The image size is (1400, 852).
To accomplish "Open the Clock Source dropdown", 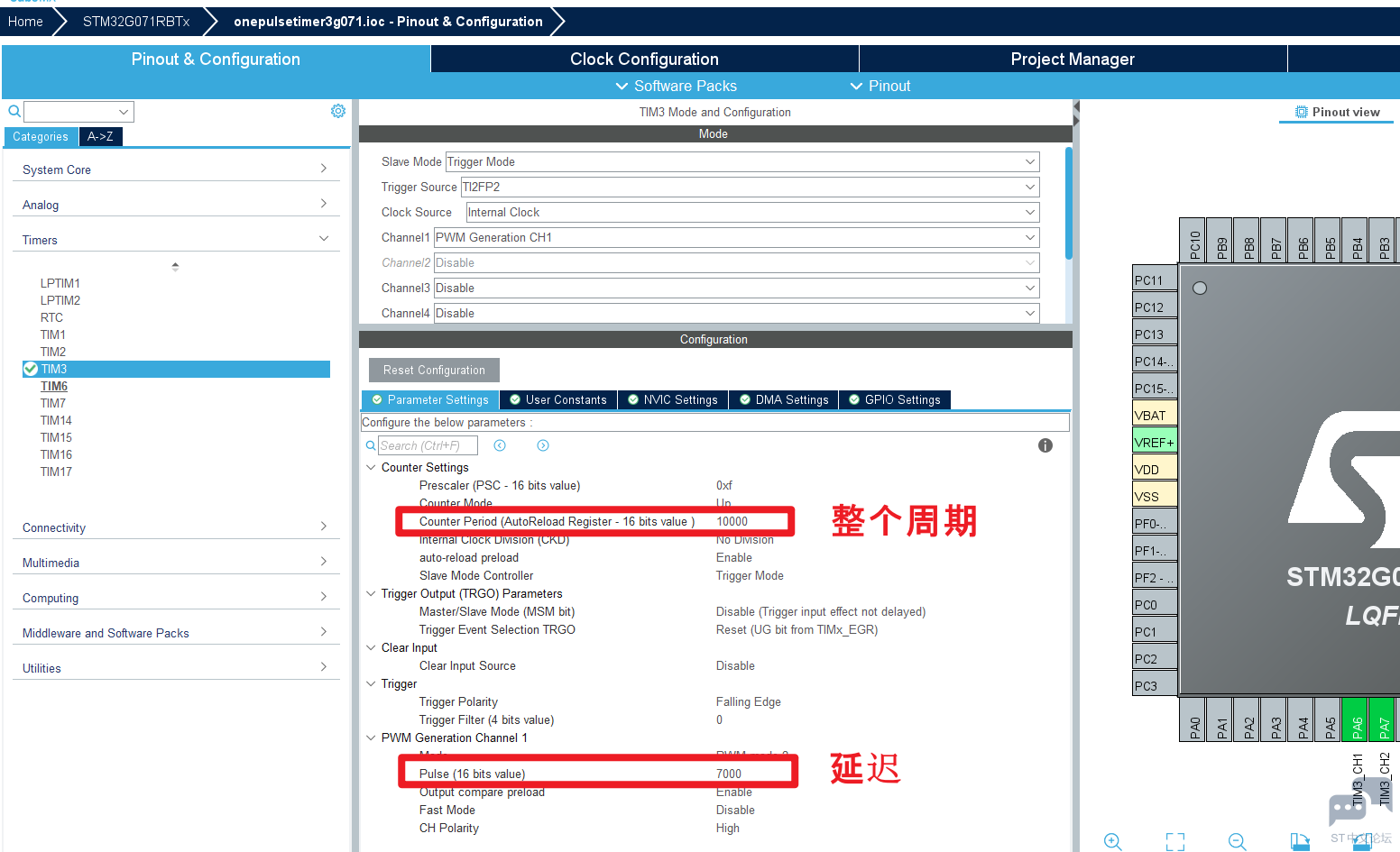I will click(752, 212).
